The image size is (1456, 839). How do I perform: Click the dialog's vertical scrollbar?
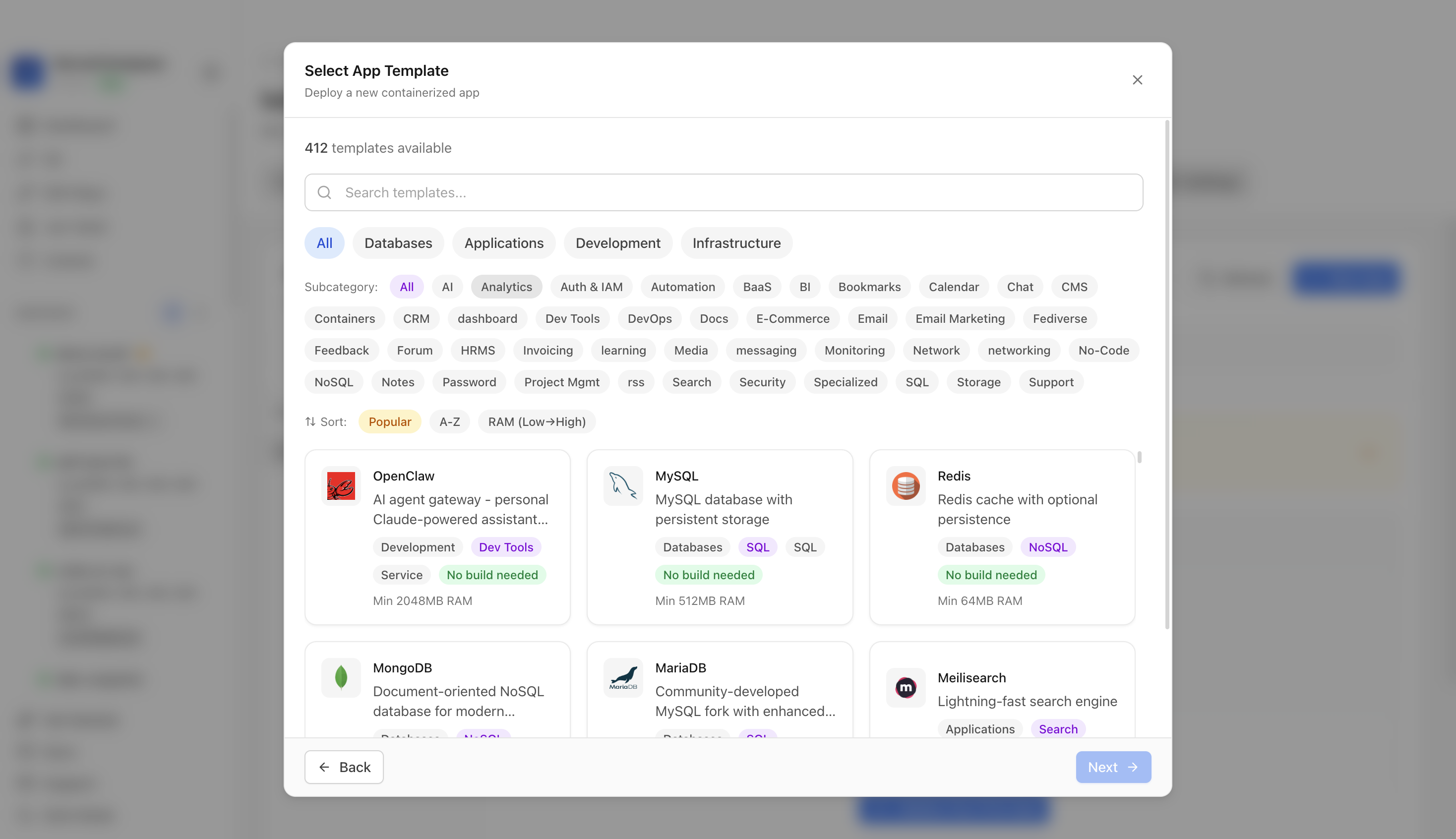coord(1167,374)
